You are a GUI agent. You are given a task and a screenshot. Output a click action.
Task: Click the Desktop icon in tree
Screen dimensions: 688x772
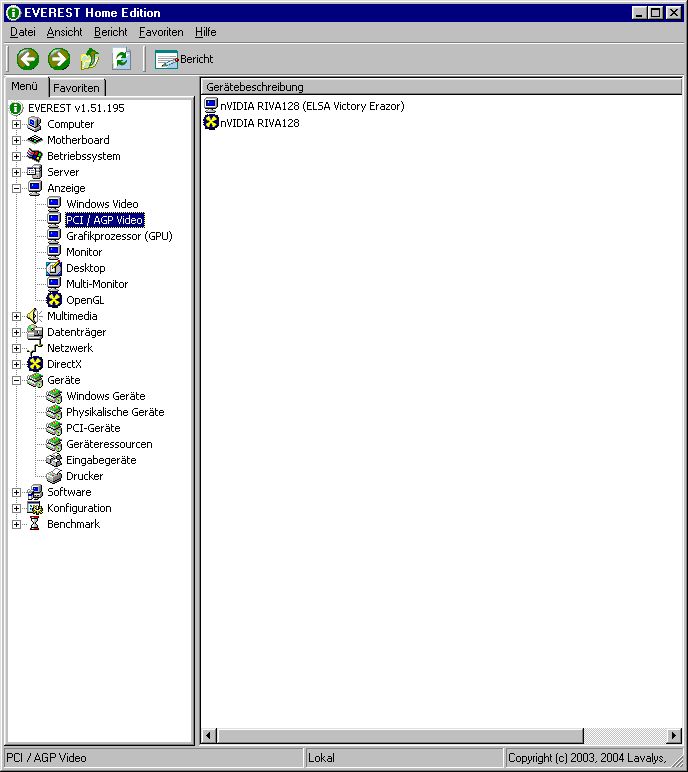point(54,268)
